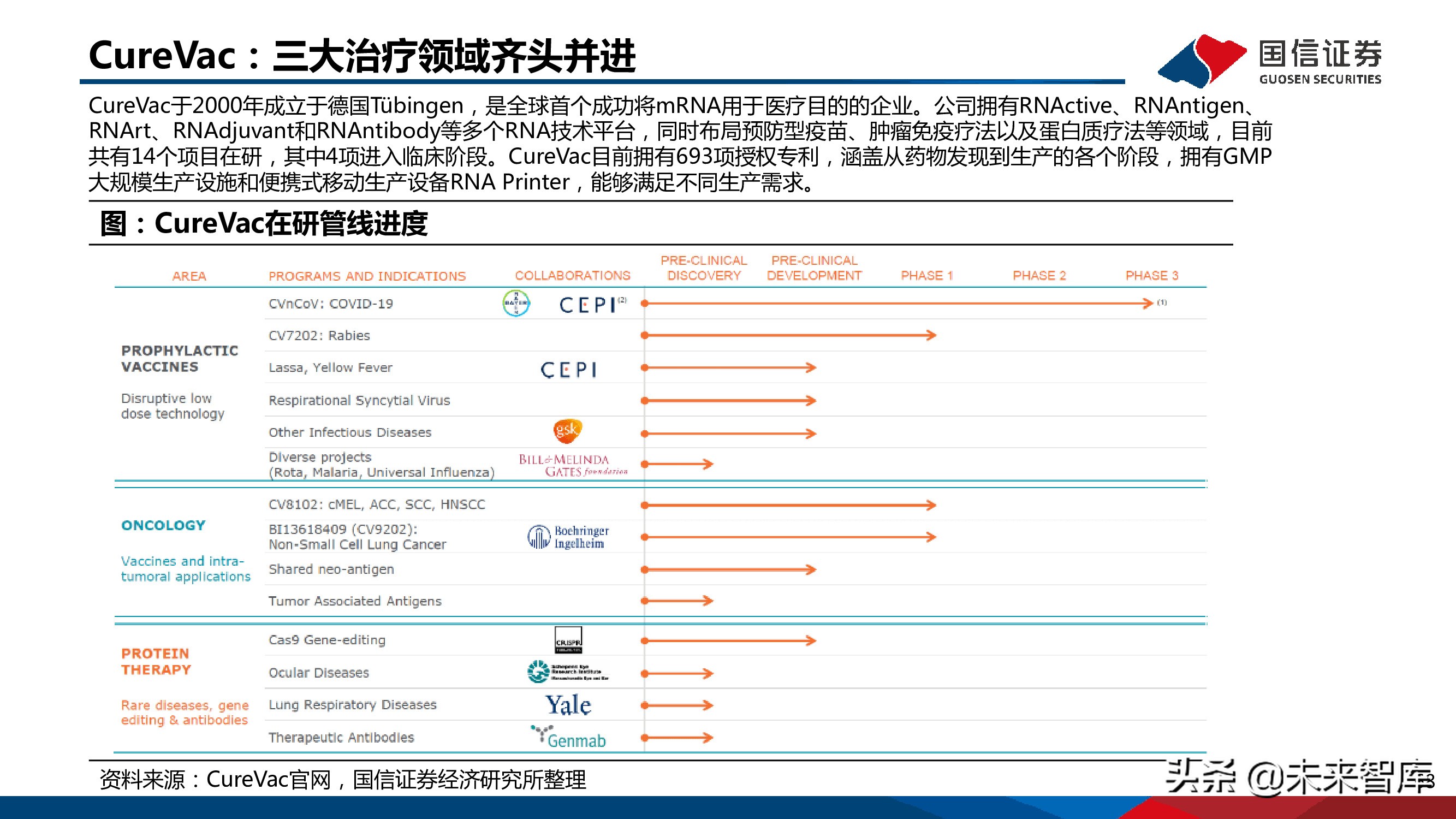
Task: Click the Lassa, Yellow Fever row text
Action: (x=330, y=367)
